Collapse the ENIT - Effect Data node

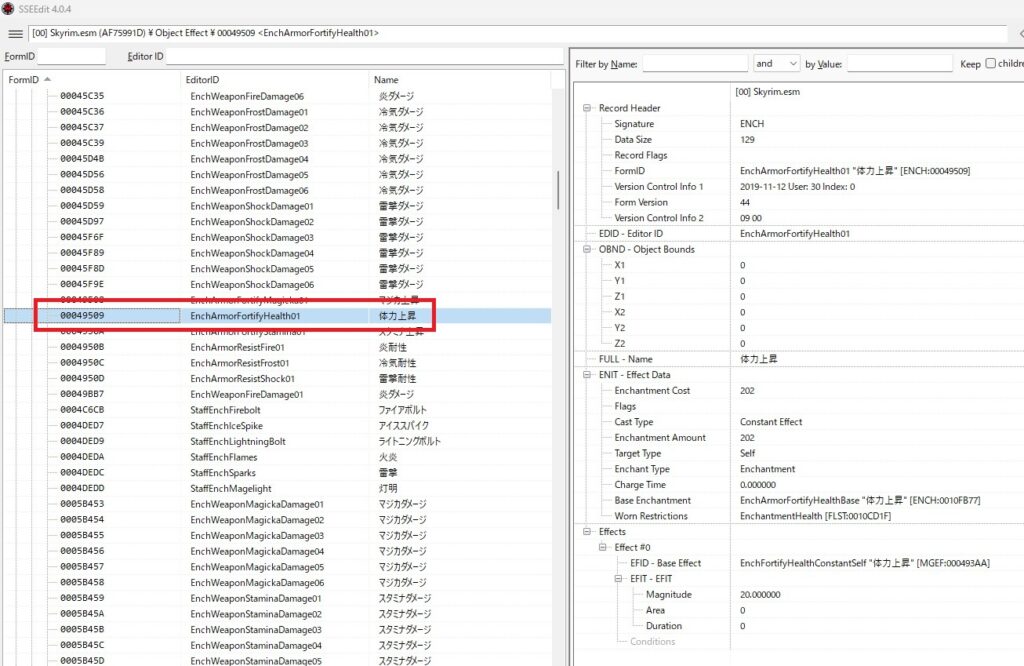587,374
